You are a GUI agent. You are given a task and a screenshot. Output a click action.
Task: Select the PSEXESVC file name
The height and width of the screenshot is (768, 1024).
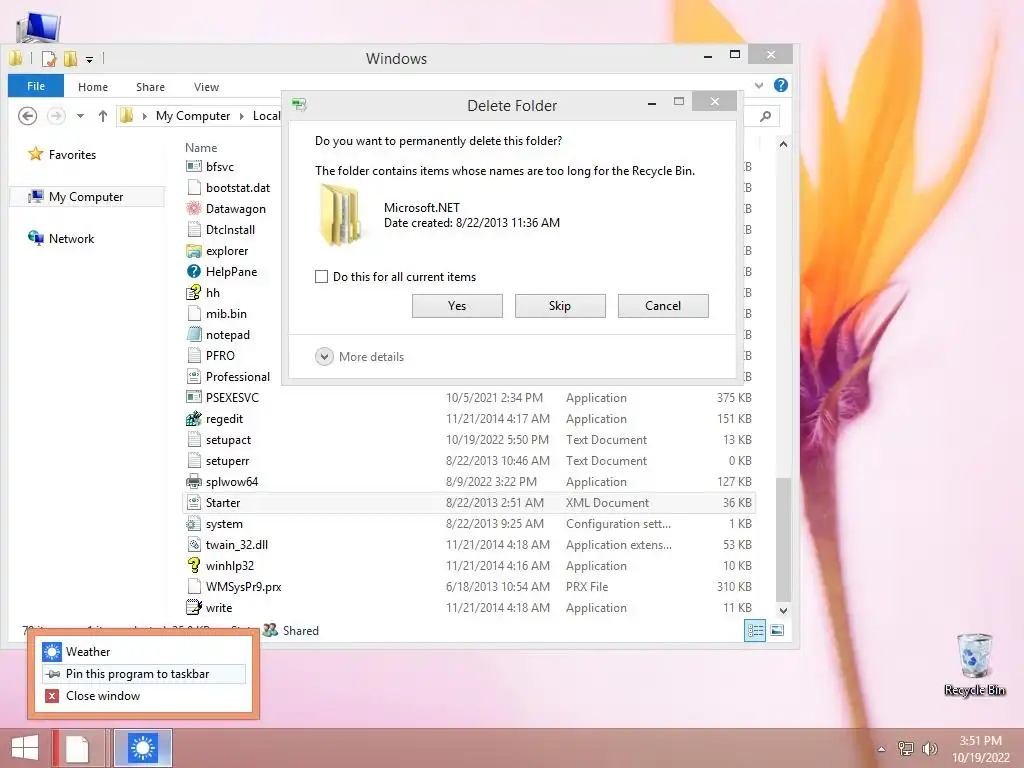(x=232, y=398)
